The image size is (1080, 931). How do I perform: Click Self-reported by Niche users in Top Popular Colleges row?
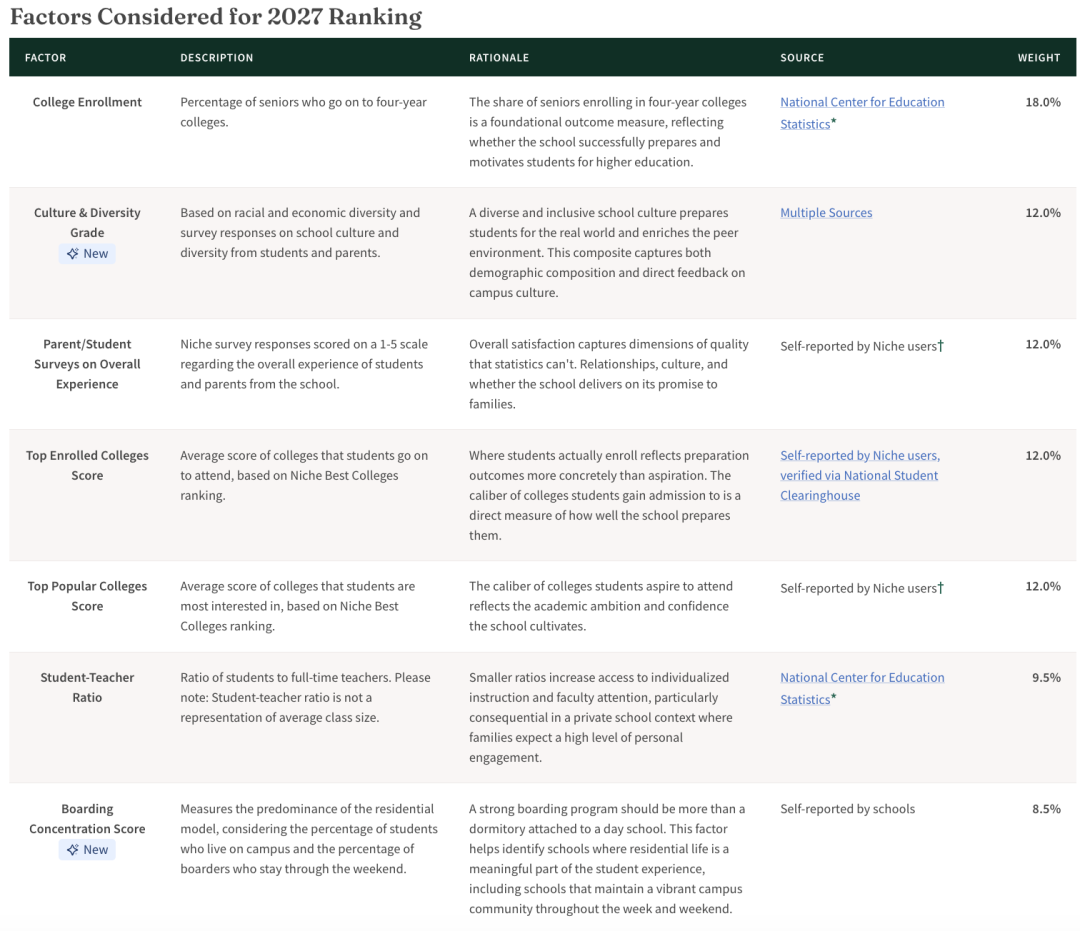pyautogui.click(x=862, y=588)
